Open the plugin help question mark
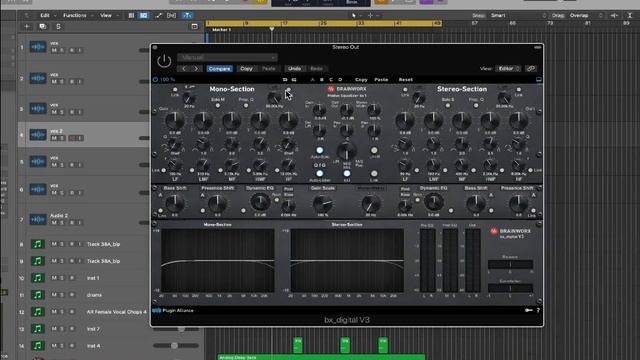 (x=538, y=311)
